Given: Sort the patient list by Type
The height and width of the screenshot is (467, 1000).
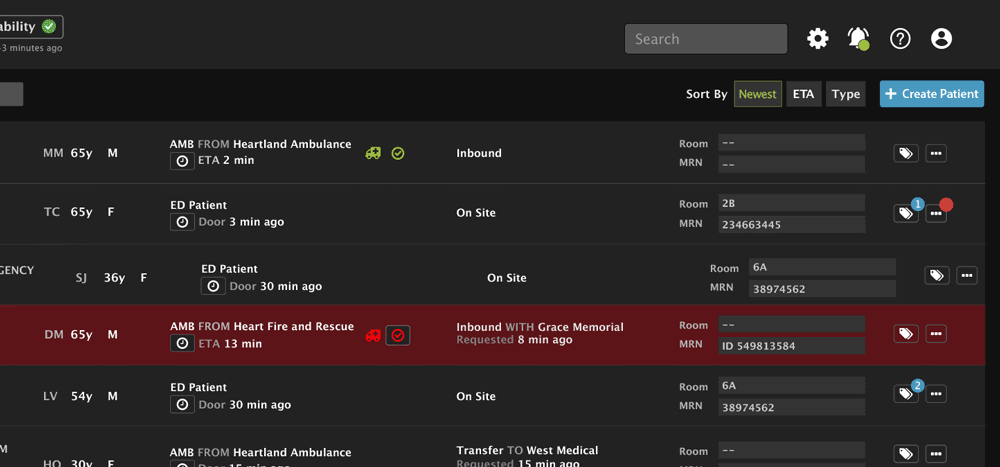Looking at the screenshot, I should click(x=846, y=94).
